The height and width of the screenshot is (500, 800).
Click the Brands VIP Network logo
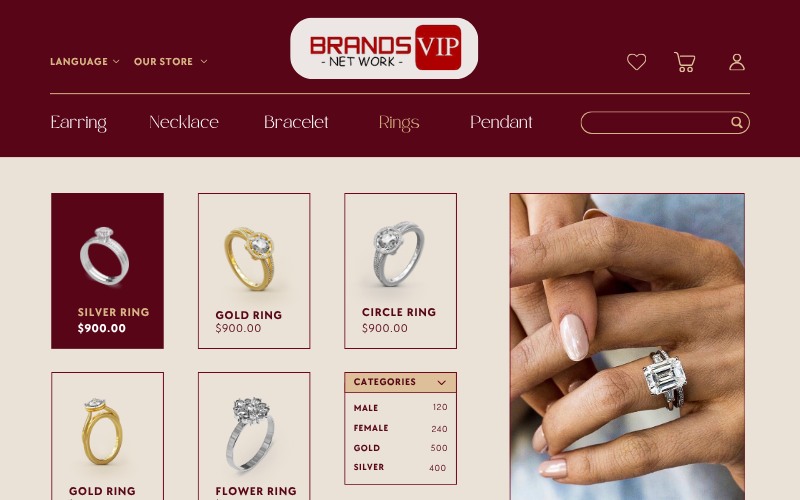384,48
